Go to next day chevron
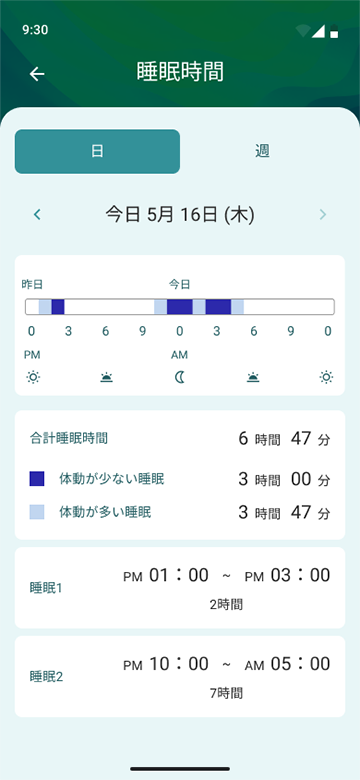 [x=323, y=214]
